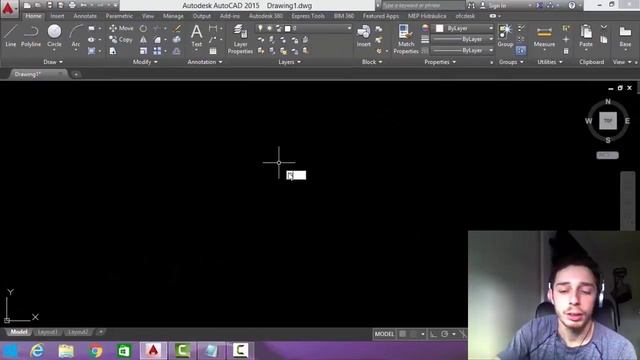The width and height of the screenshot is (640, 360).
Task: Open Layer Properties manager
Action: tap(240, 39)
